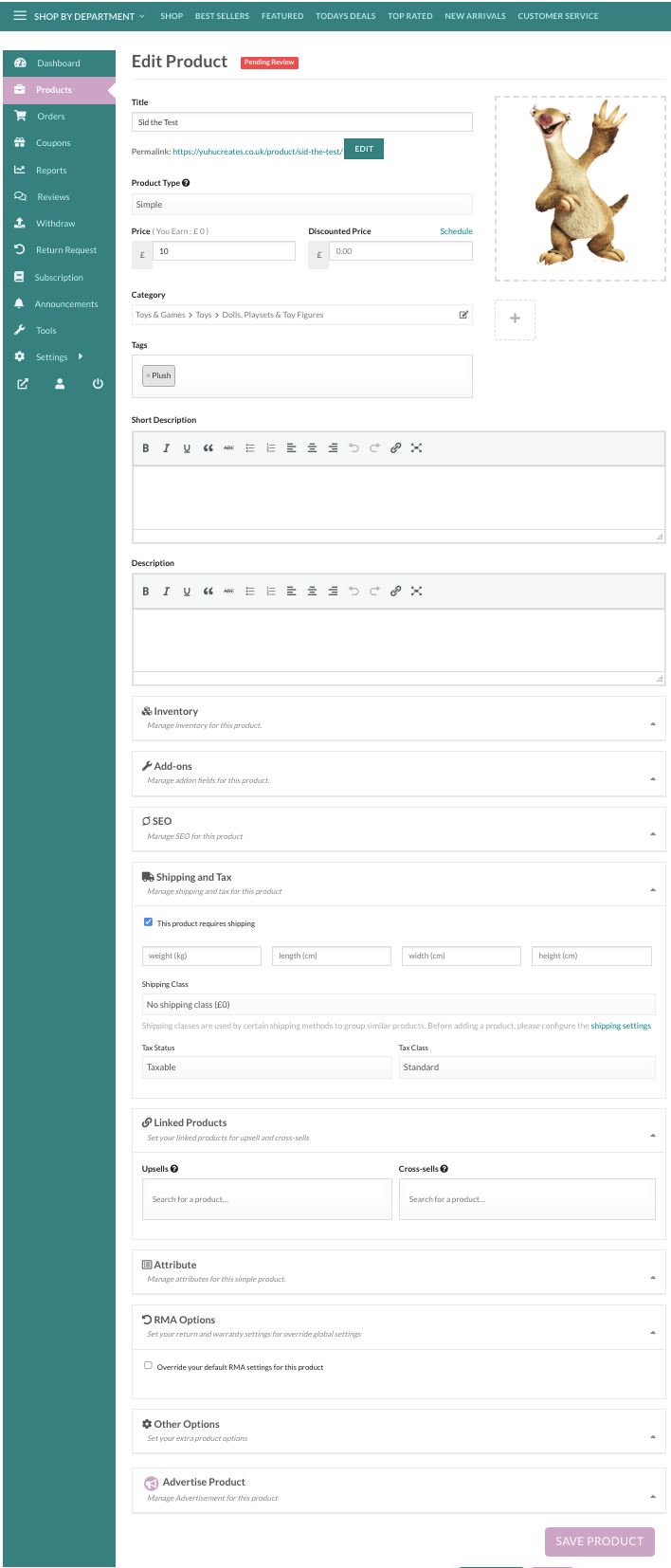The height and width of the screenshot is (1568, 671).
Task: Click the Product Type help question mark icon
Action: [x=186, y=183]
